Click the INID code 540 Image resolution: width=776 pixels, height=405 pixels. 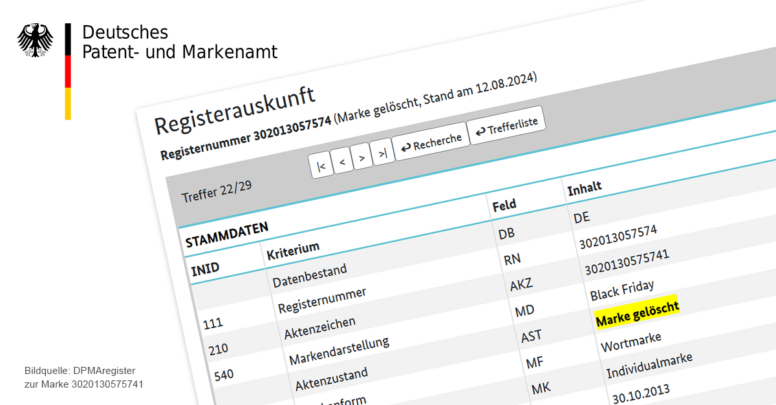coord(224,375)
